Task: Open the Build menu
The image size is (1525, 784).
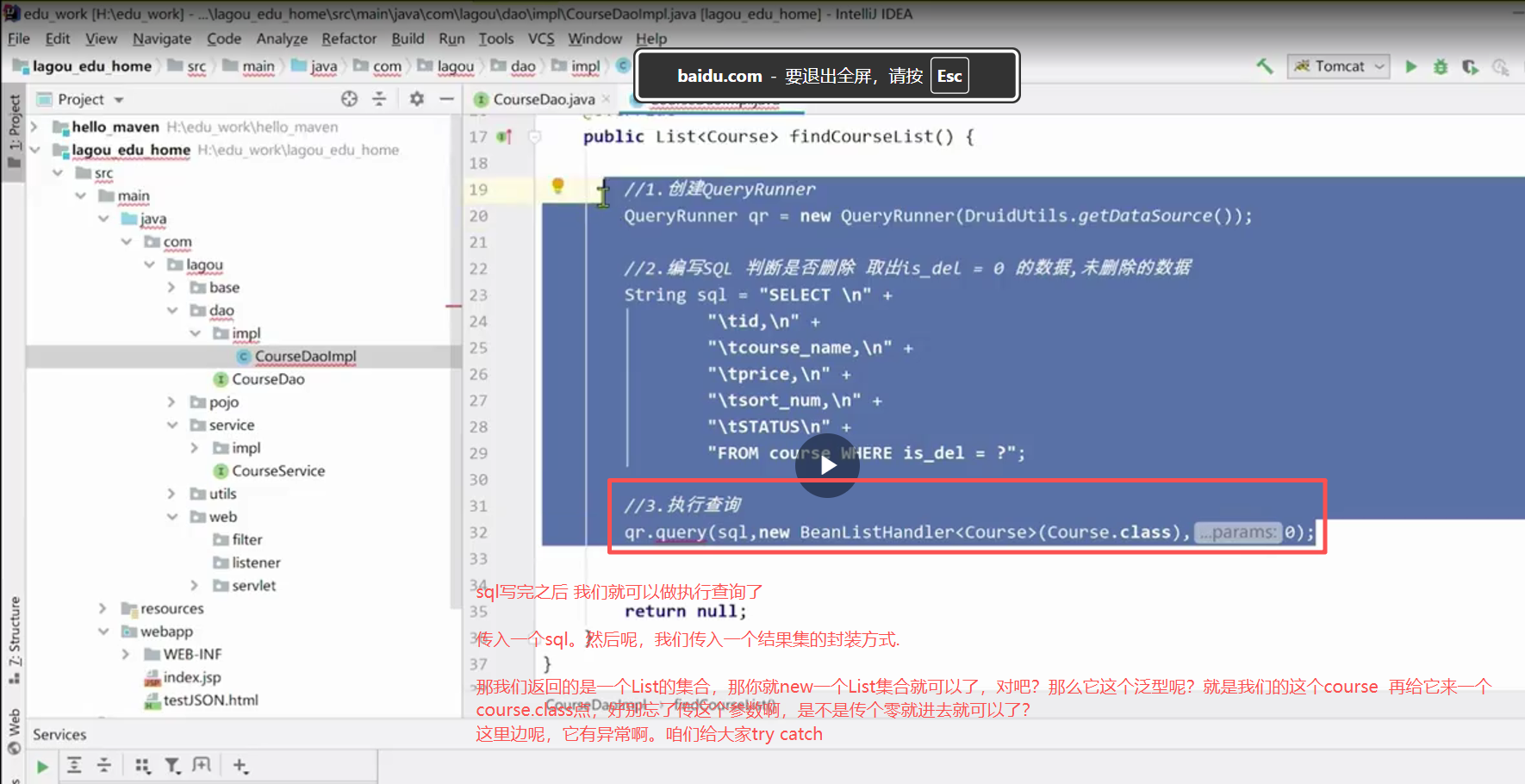Action: click(408, 39)
